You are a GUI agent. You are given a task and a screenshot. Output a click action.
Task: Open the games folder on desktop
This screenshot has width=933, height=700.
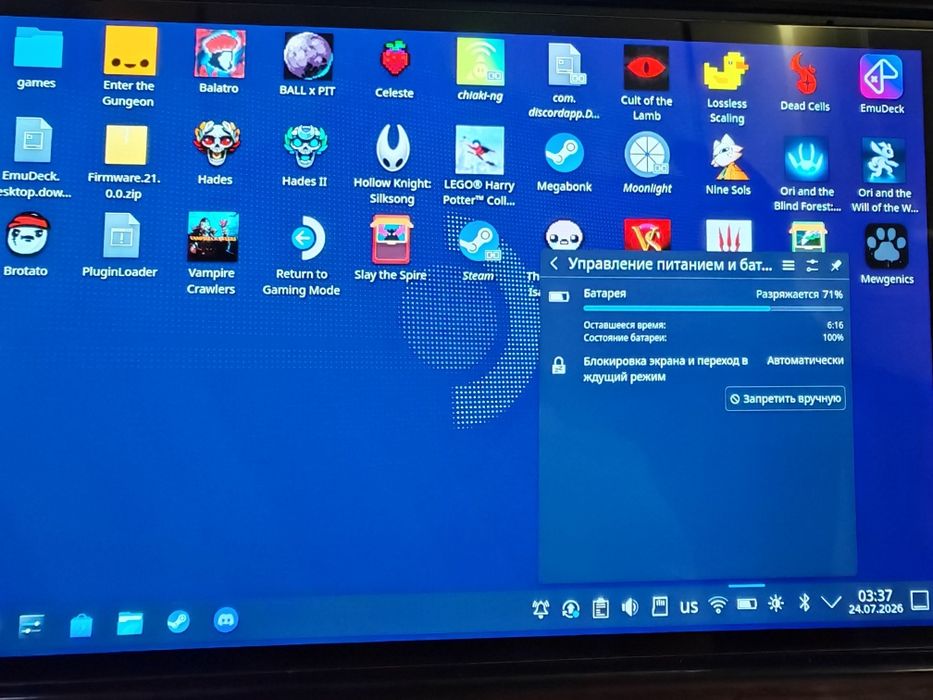[37, 49]
